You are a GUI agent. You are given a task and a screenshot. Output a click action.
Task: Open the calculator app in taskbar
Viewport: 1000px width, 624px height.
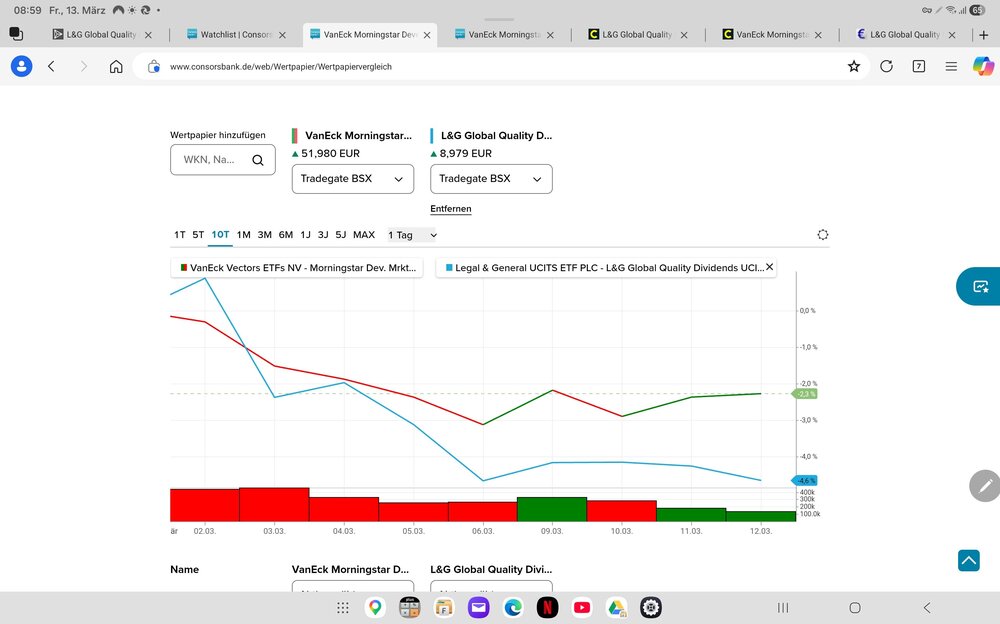click(x=409, y=608)
